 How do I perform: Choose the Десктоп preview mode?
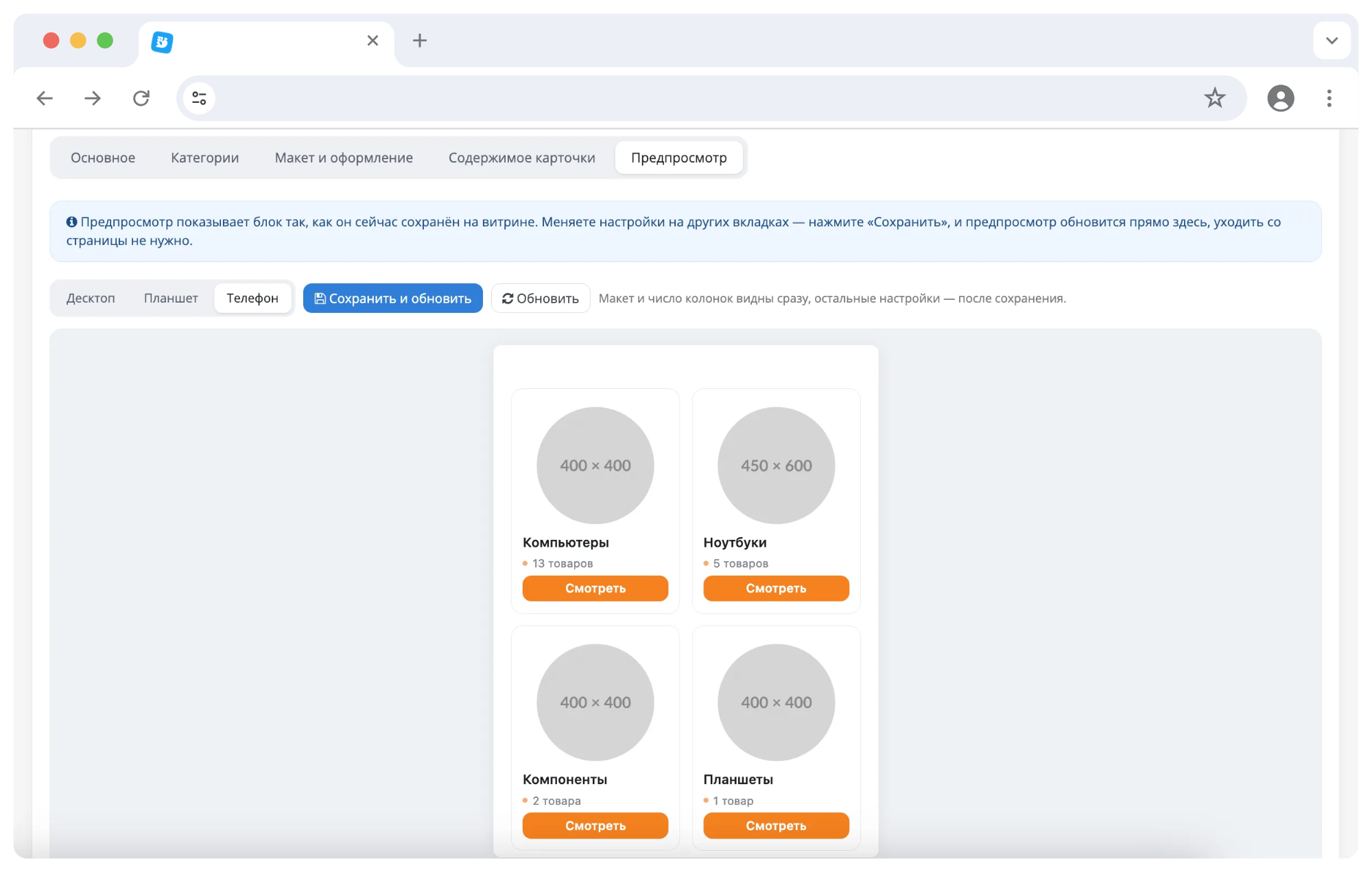pos(91,298)
